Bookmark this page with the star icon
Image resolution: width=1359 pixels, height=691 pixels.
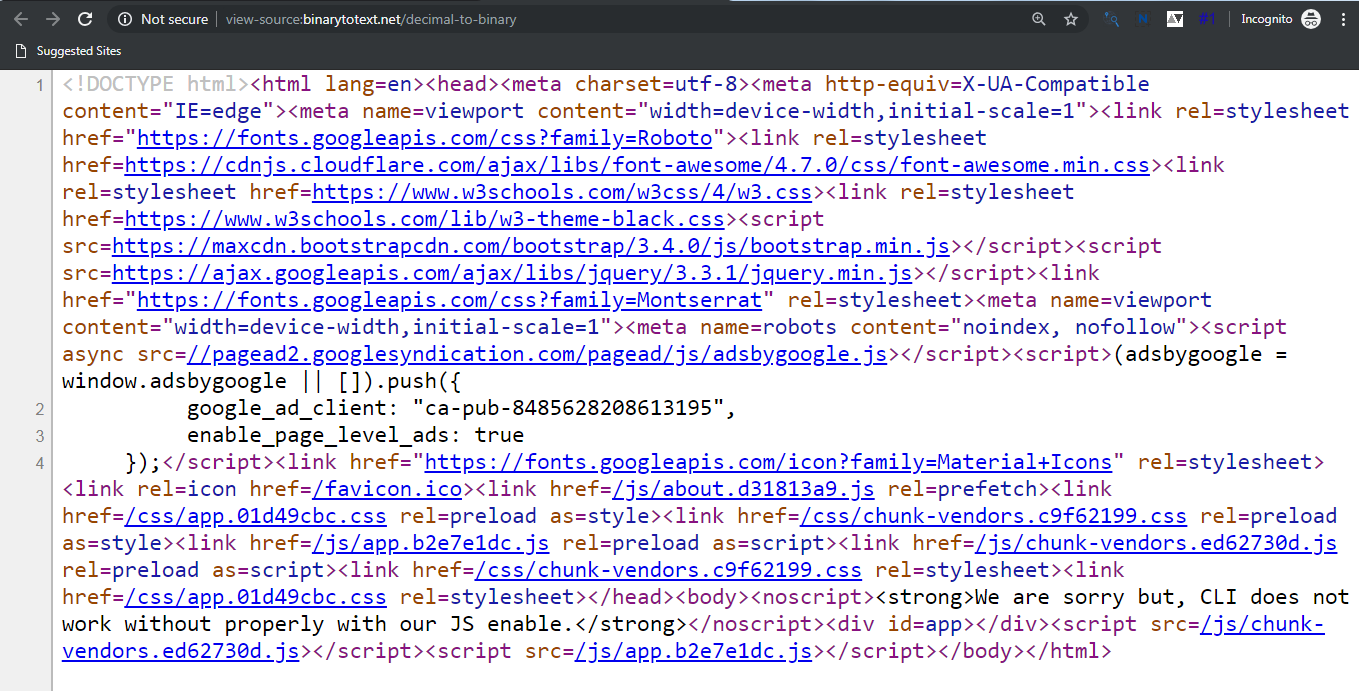point(1071,19)
